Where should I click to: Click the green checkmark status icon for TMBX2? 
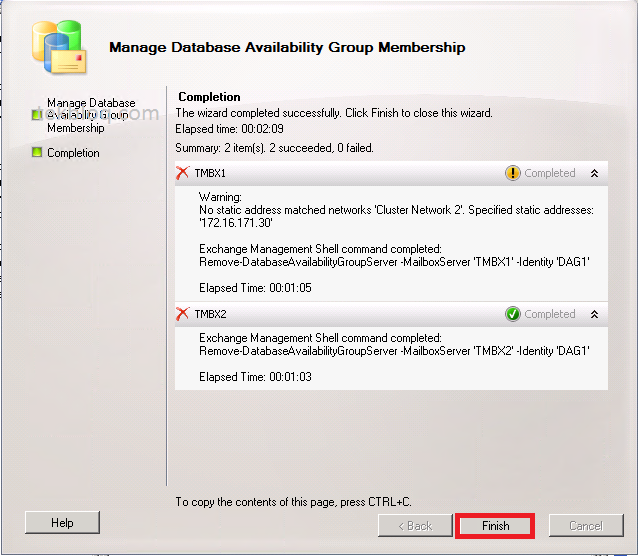click(513, 314)
